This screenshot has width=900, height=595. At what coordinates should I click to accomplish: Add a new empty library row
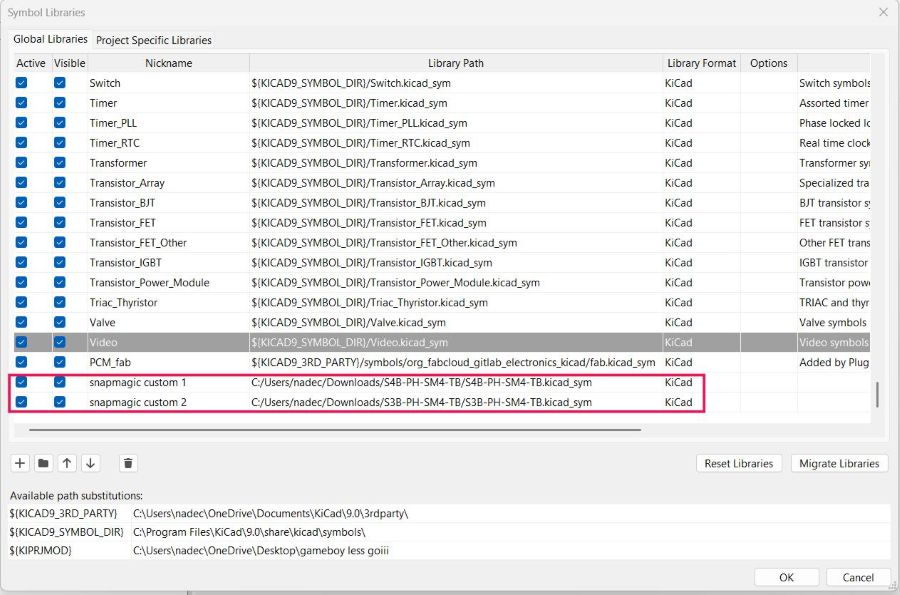(20, 463)
